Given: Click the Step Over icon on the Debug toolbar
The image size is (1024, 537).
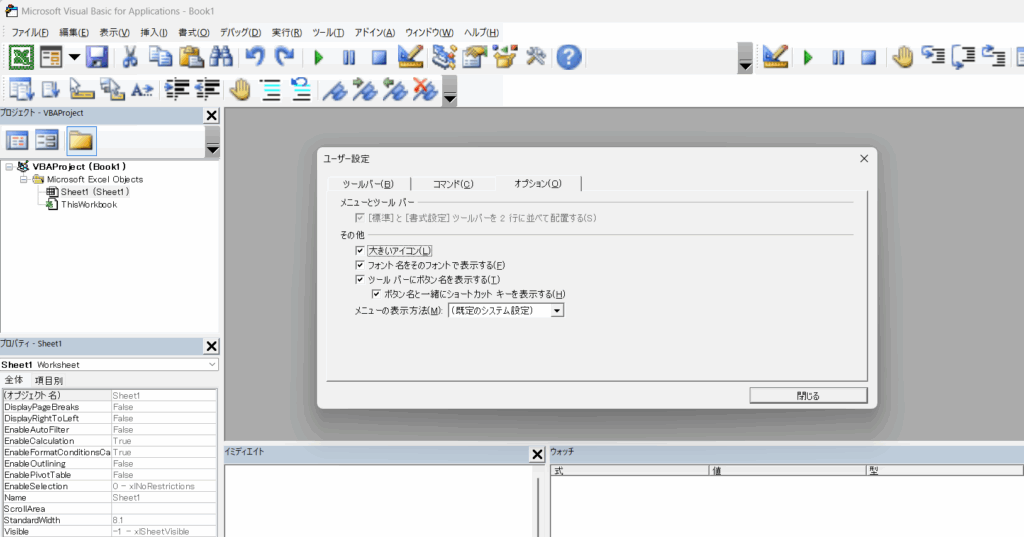Looking at the screenshot, I should point(963,57).
